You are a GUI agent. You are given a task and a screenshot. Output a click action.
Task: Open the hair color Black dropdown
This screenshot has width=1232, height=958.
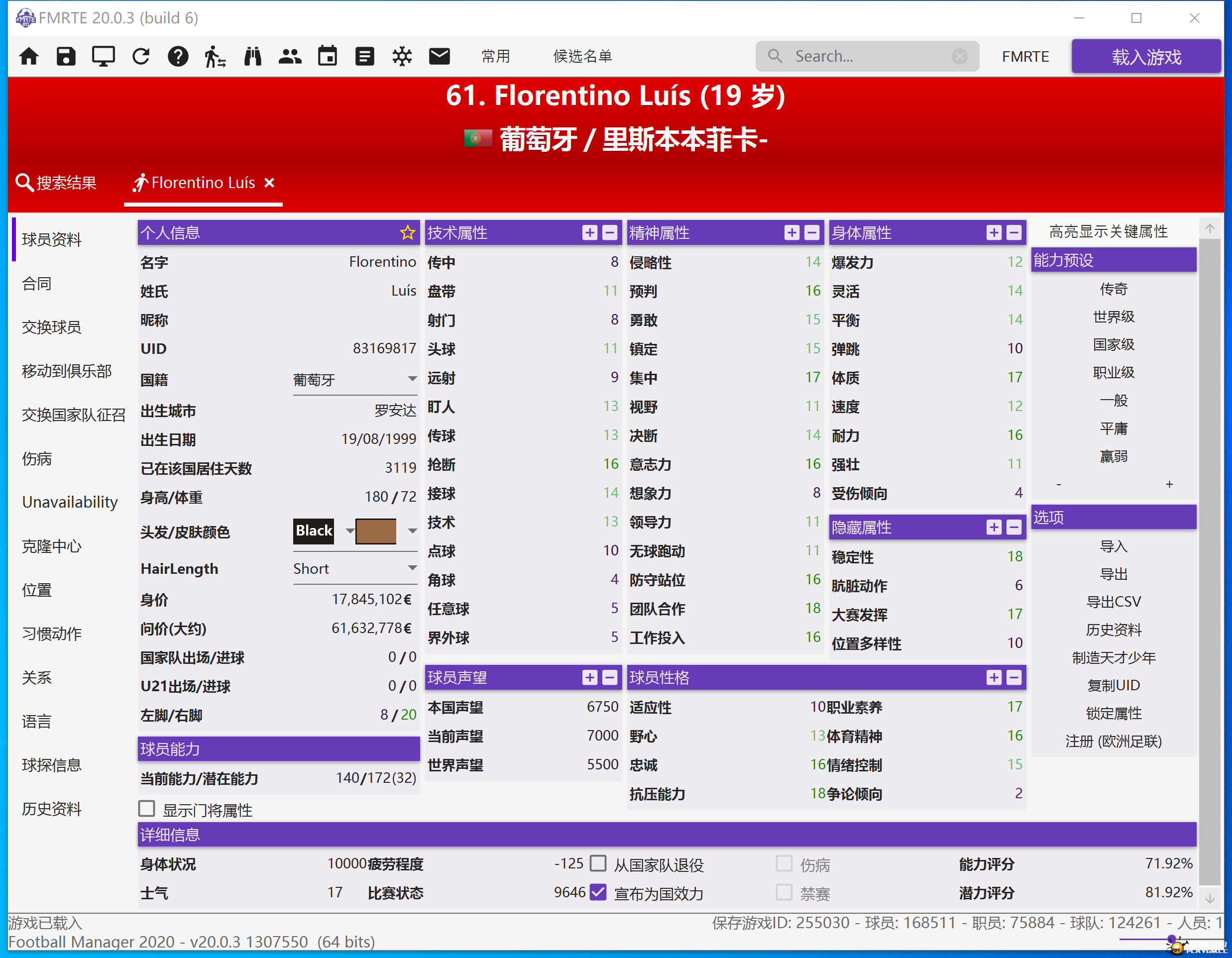click(350, 531)
